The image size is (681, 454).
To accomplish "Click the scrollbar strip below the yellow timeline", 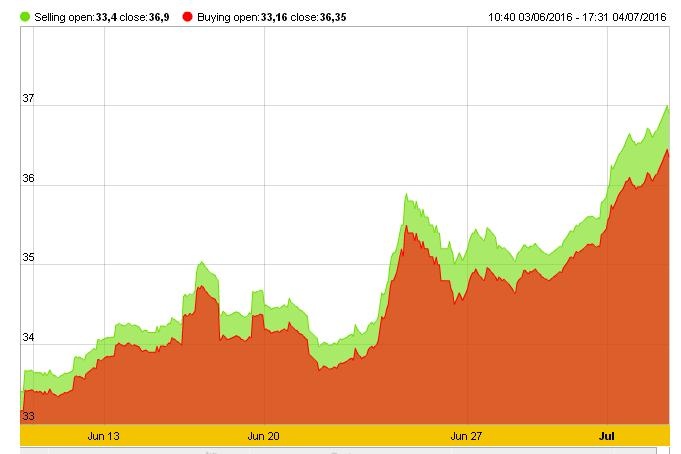I will (340, 450).
